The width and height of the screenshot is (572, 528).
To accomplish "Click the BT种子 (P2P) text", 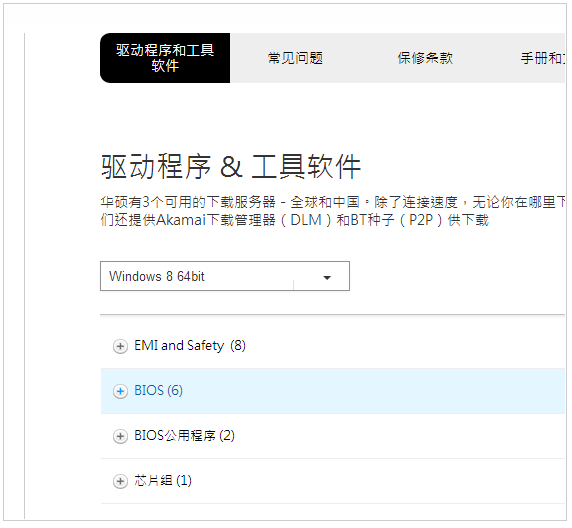I will pyautogui.click(x=397, y=220).
